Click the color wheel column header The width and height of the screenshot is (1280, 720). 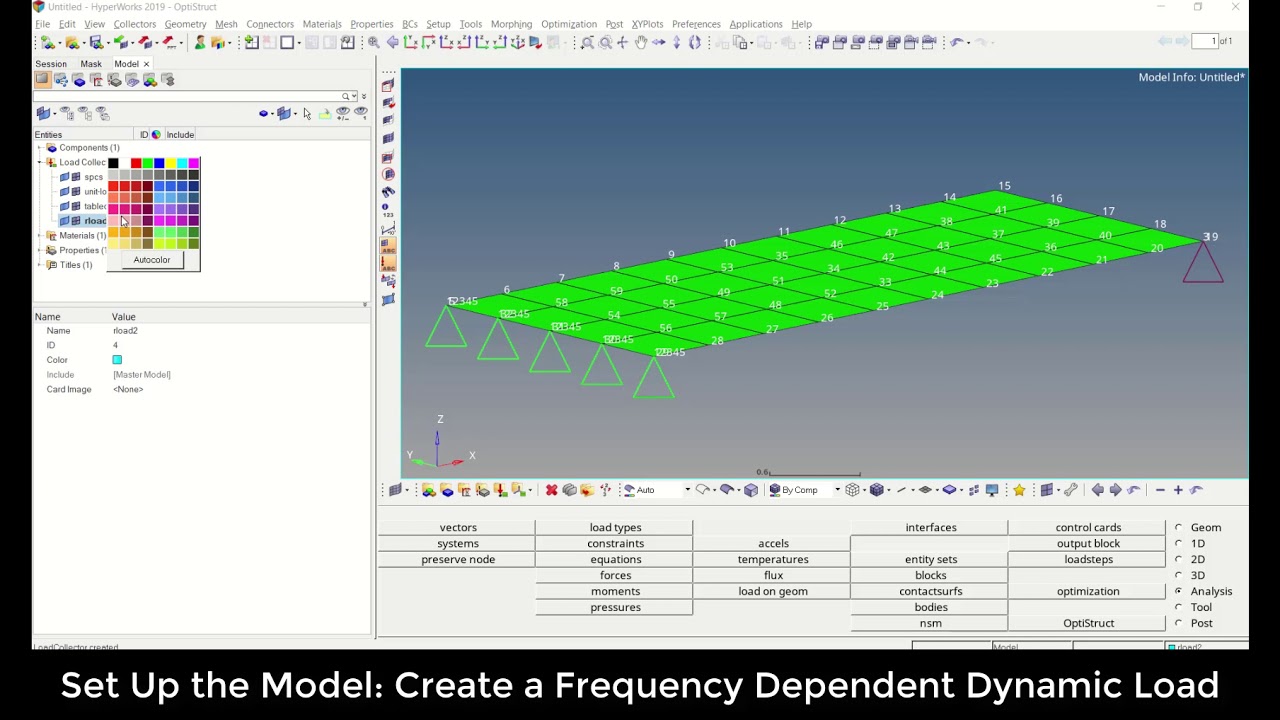(156, 135)
